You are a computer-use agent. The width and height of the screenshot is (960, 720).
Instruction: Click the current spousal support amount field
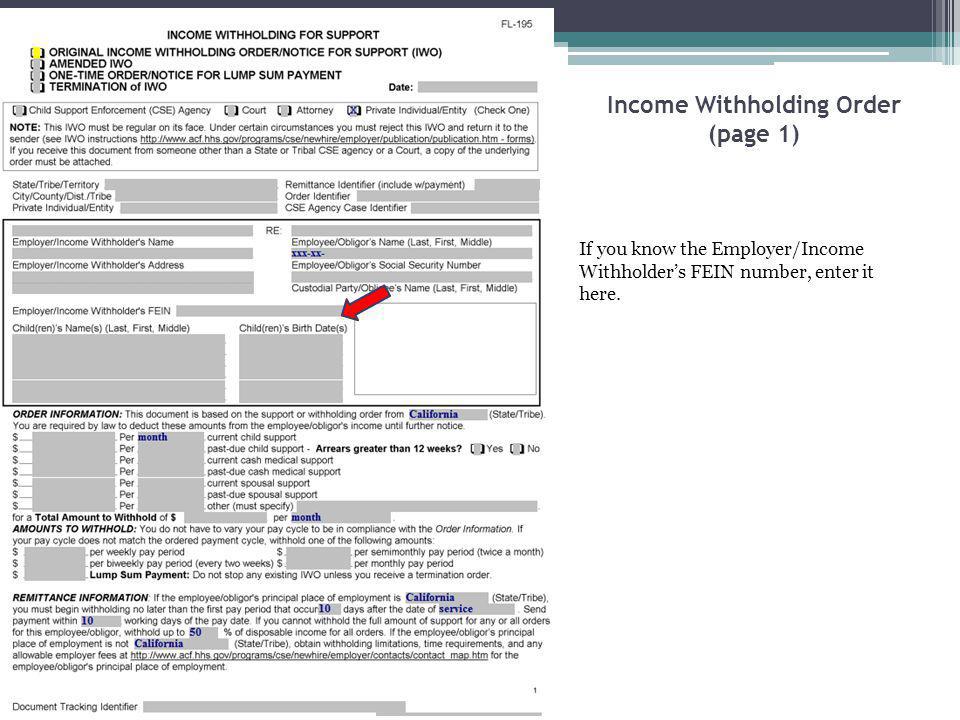(73, 483)
